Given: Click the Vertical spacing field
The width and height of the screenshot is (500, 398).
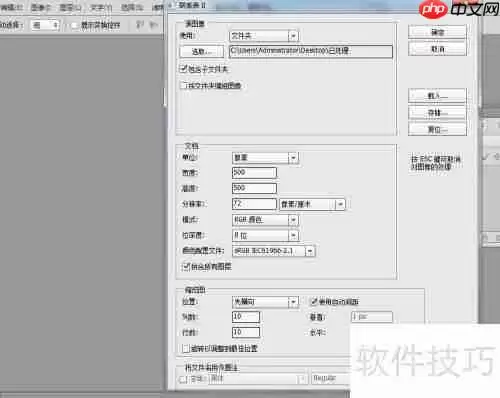Looking at the screenshot, I should 371,317.
